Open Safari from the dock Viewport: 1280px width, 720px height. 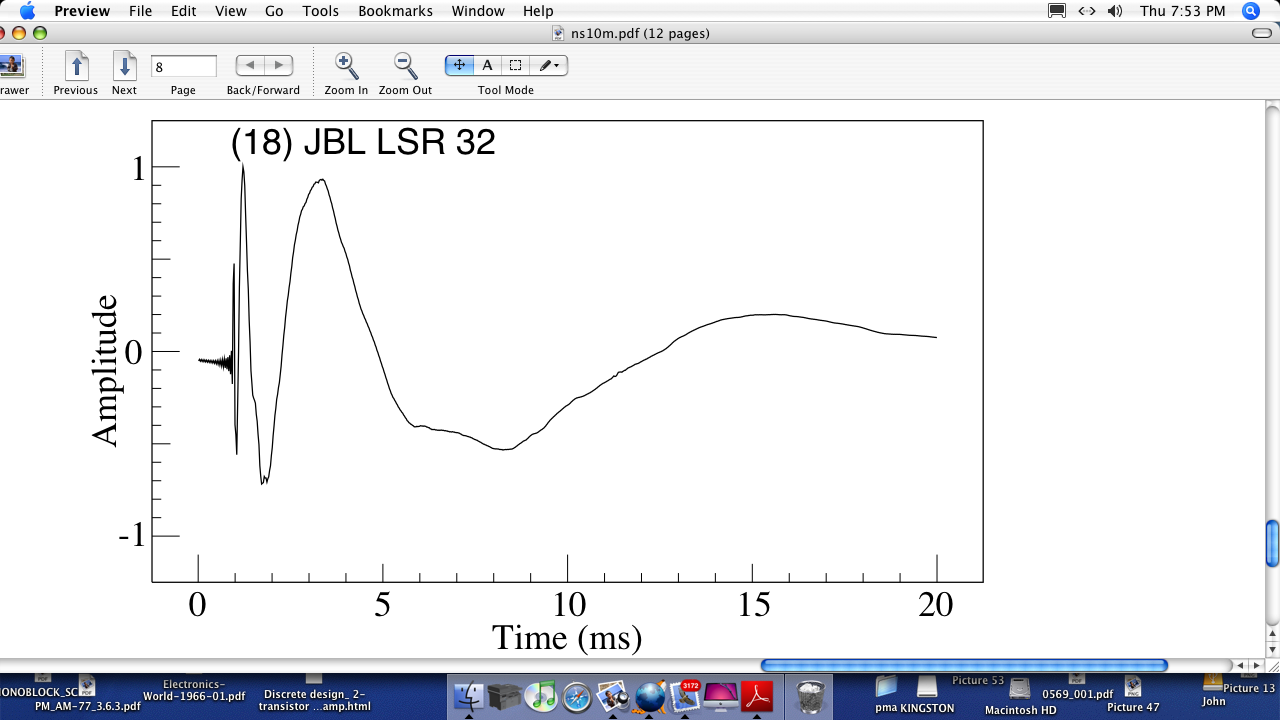pyautogui.click(x=577, y=695)
